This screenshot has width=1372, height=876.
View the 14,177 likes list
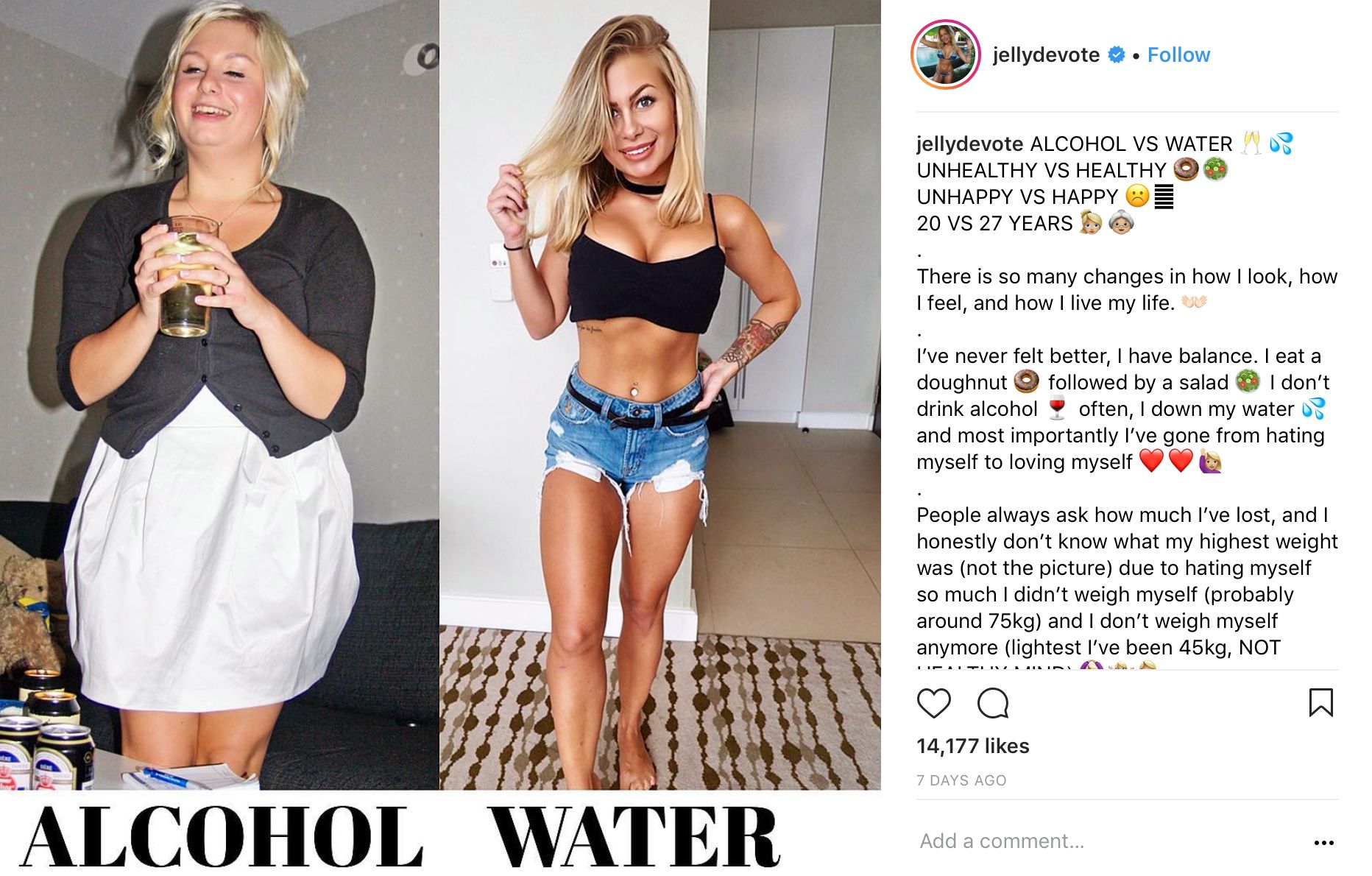pyautogui.click(x=972, y=746)
